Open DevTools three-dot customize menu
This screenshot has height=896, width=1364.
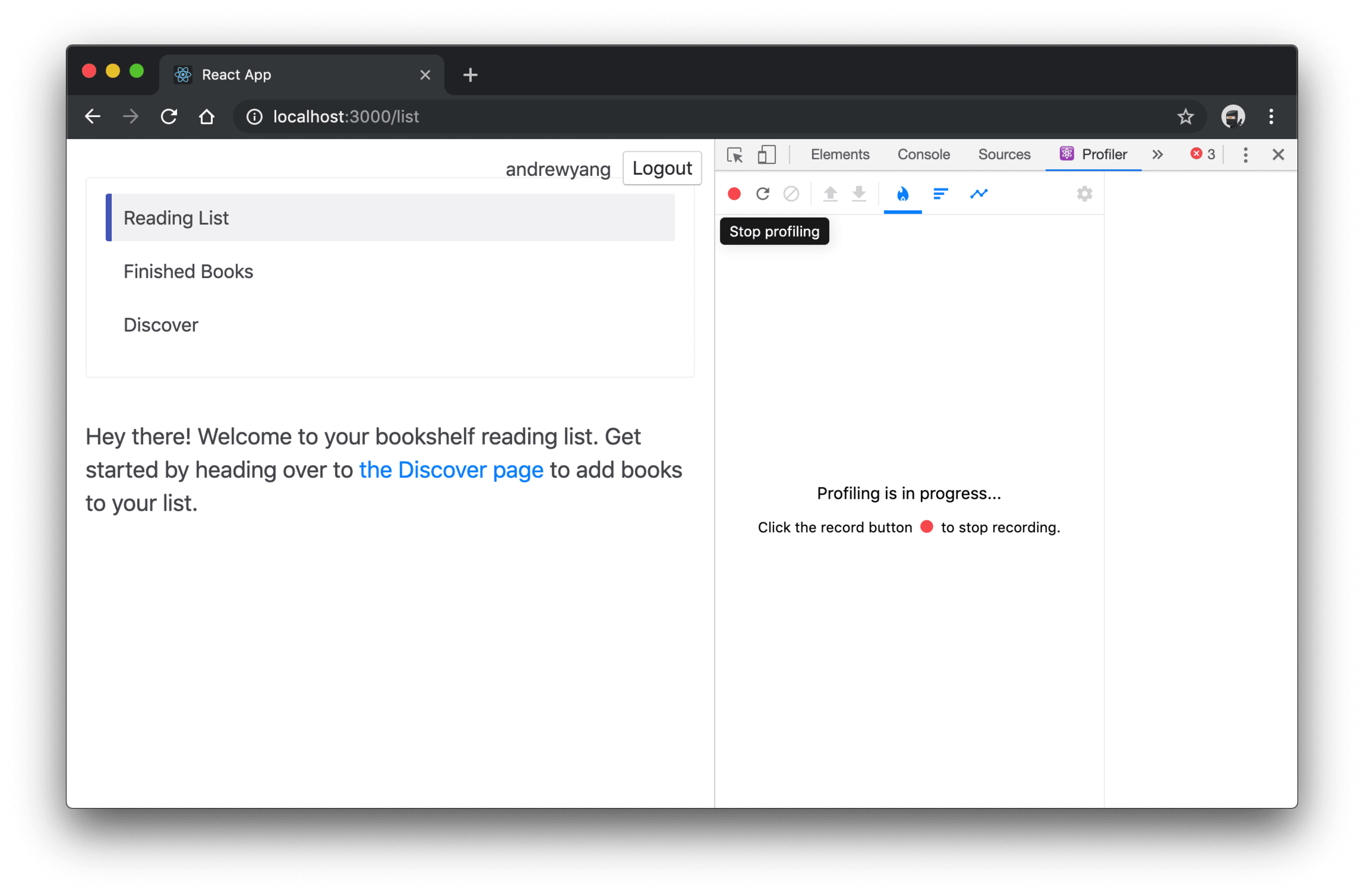1246,155
